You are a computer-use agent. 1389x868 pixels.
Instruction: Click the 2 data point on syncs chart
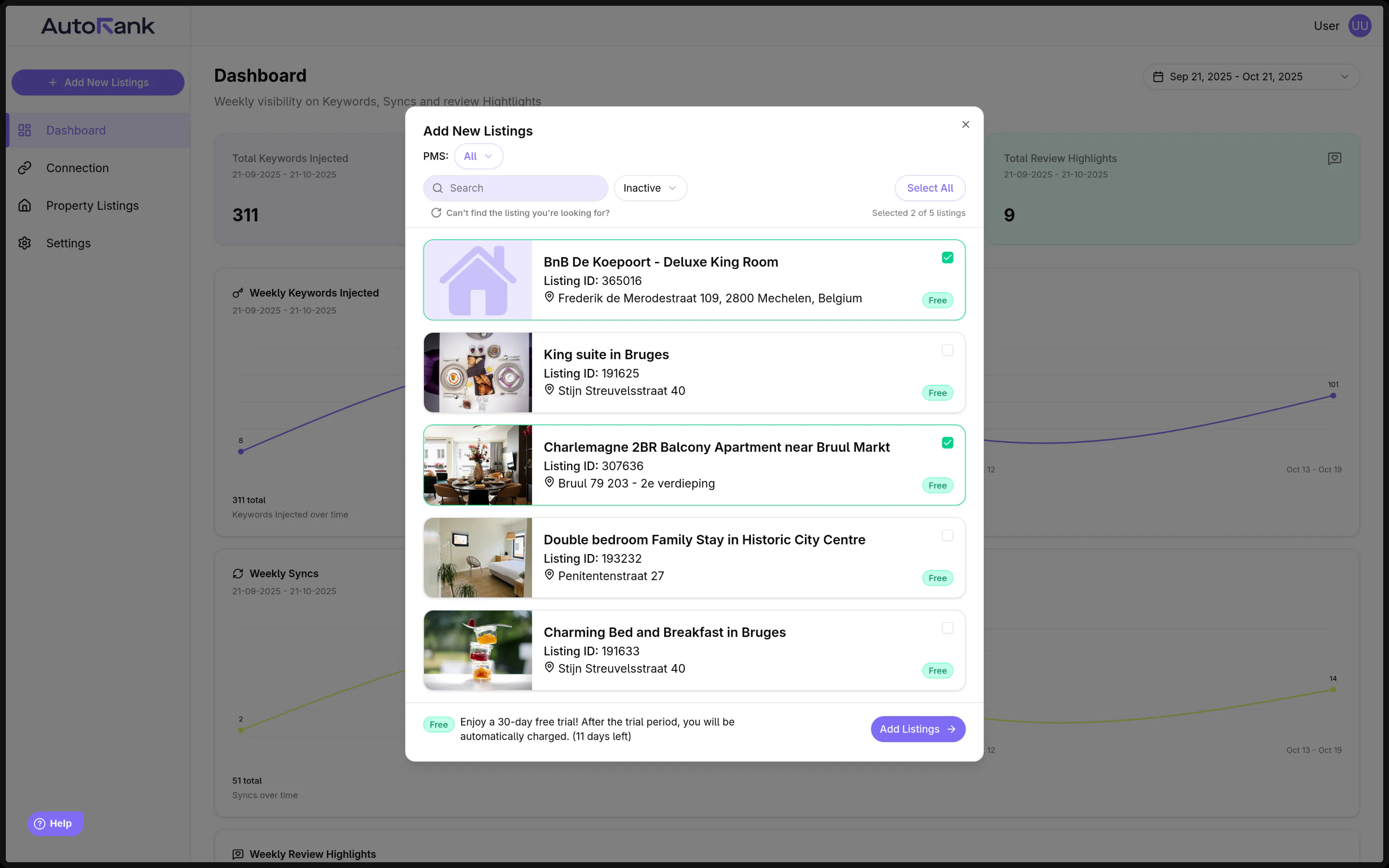241,730
